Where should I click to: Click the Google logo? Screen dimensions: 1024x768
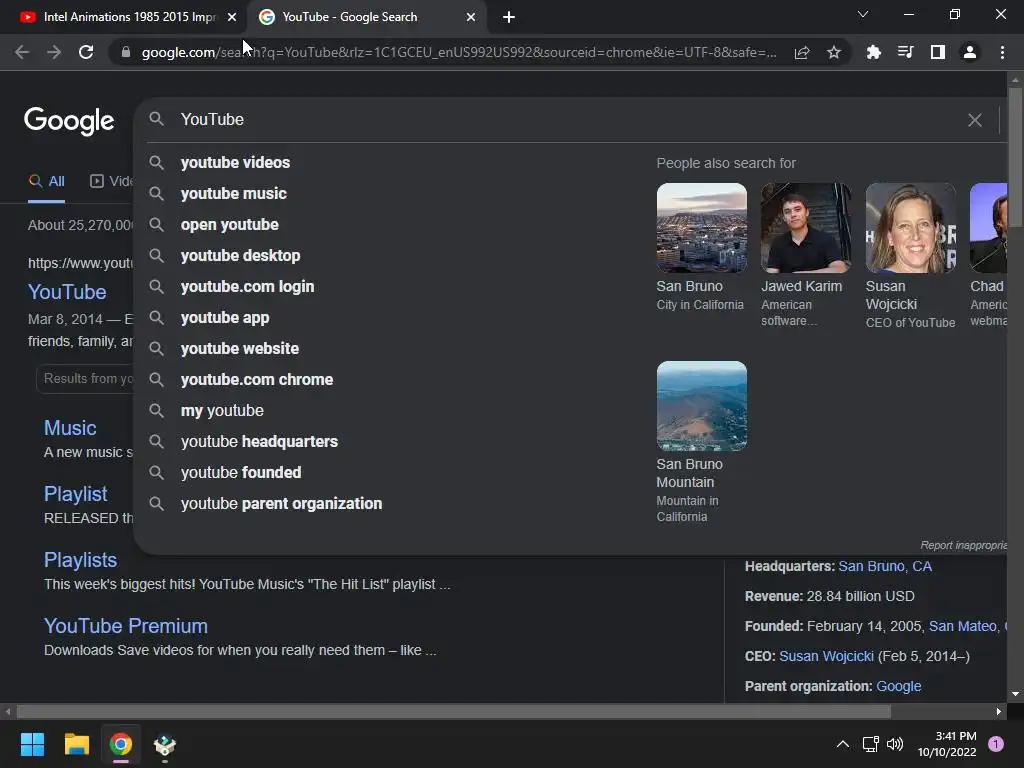69,120
